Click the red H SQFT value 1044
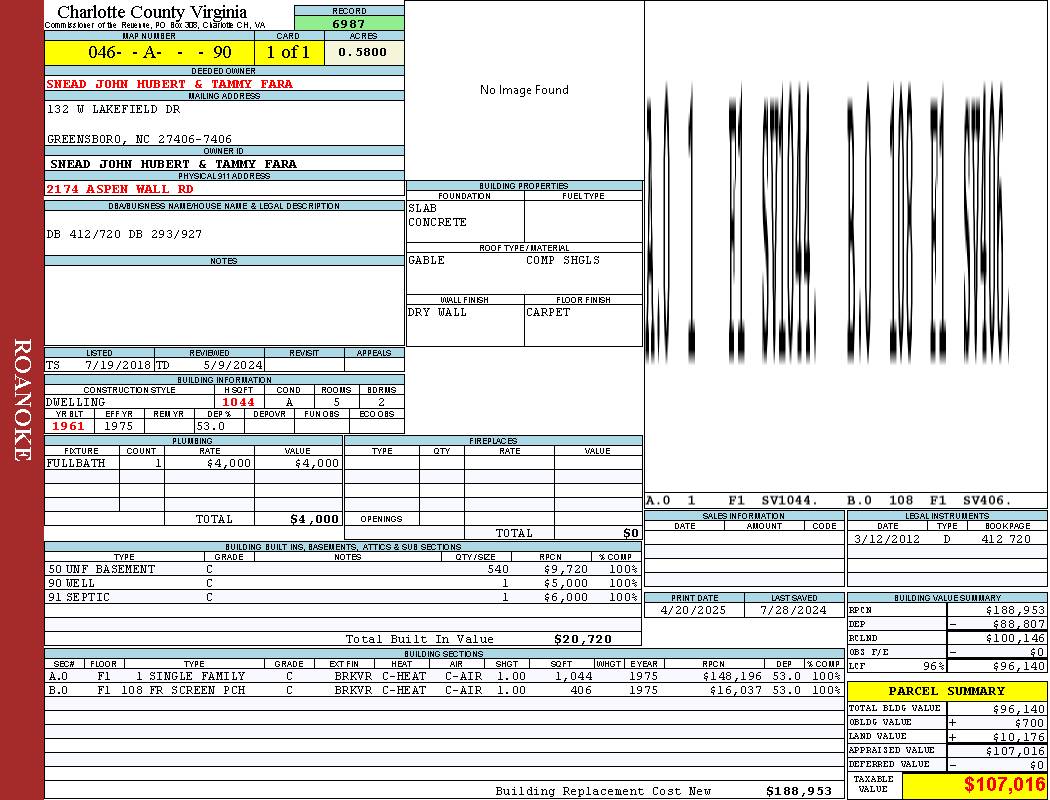This screenshot has width=1050, height=800. (238, 402)
